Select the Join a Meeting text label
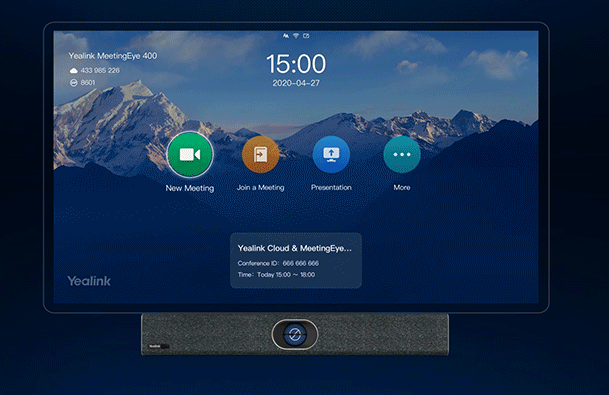 point(260,188)
